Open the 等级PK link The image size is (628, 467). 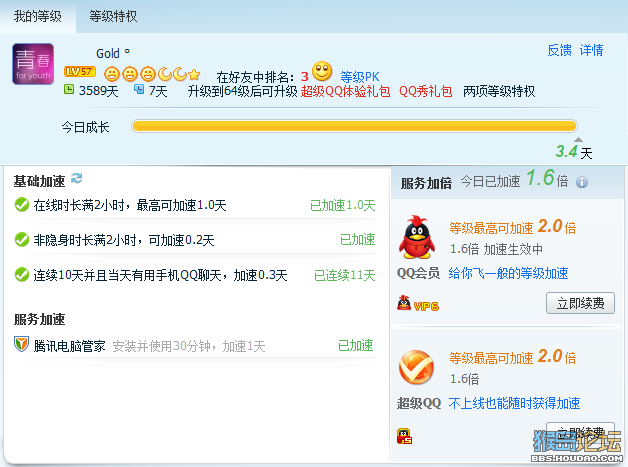coord(360,76)
